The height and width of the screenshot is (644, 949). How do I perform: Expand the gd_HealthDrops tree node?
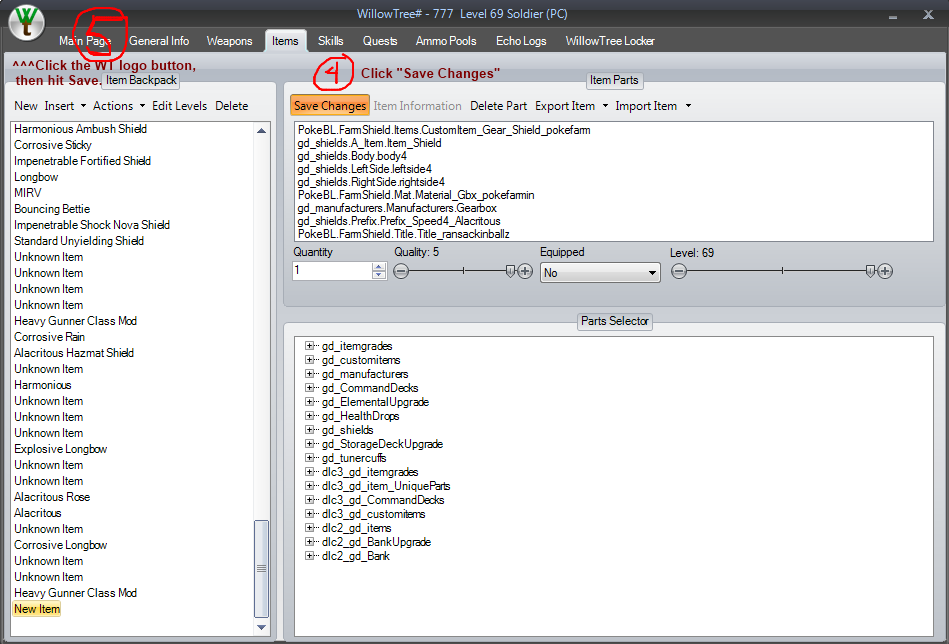[x=309, y=415]
